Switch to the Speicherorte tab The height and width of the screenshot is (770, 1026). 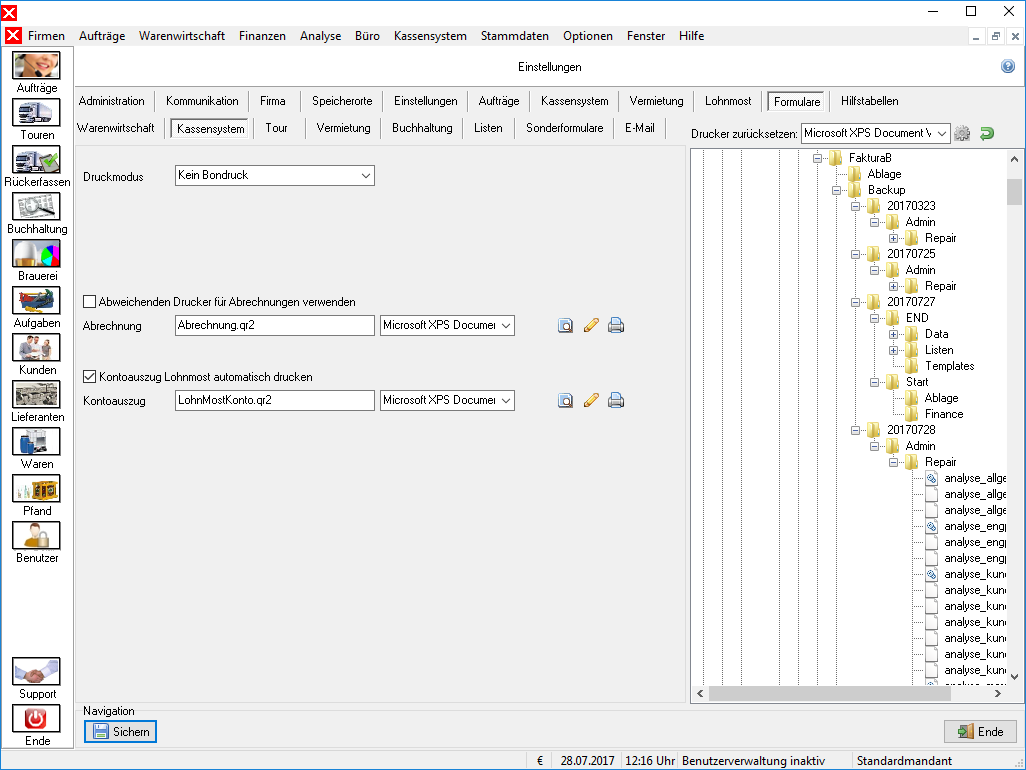pos(342,101)
